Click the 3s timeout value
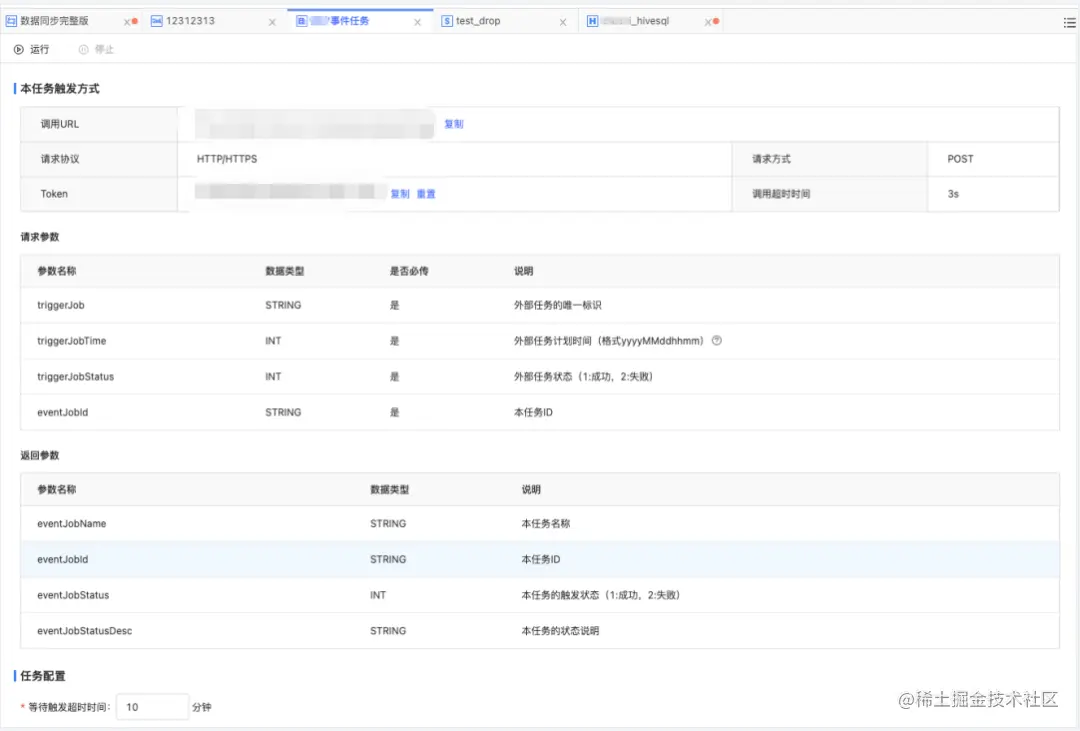 tap(953, 194)
